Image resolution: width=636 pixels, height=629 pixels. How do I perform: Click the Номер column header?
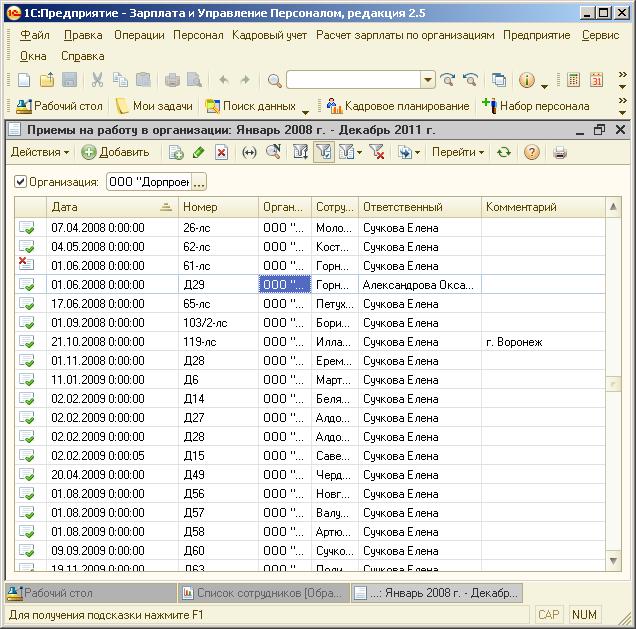(x=218, y=207)
